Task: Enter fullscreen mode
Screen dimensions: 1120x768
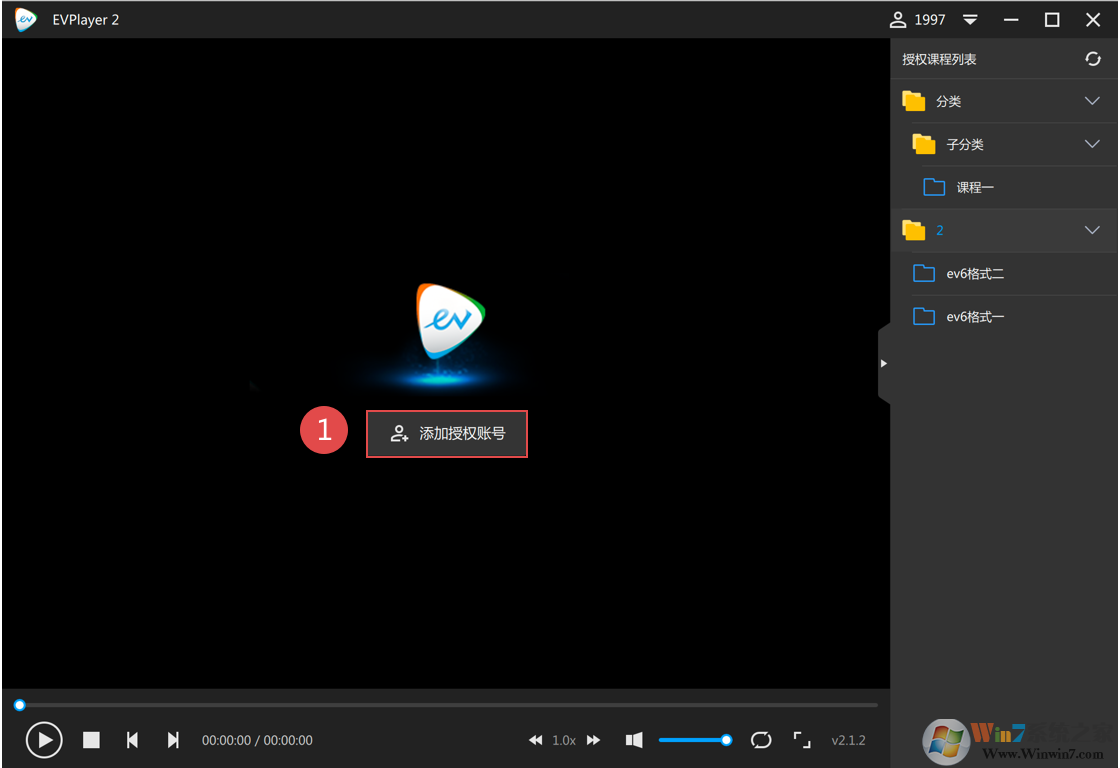Action: tap(802, 740)
